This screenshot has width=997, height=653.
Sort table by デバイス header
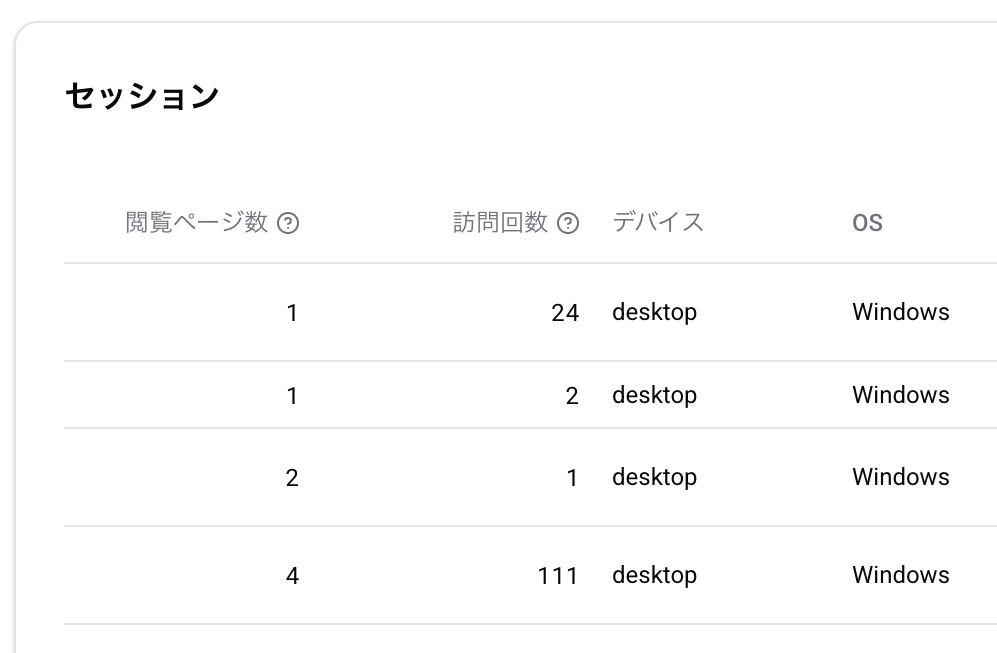click(658, 223)
